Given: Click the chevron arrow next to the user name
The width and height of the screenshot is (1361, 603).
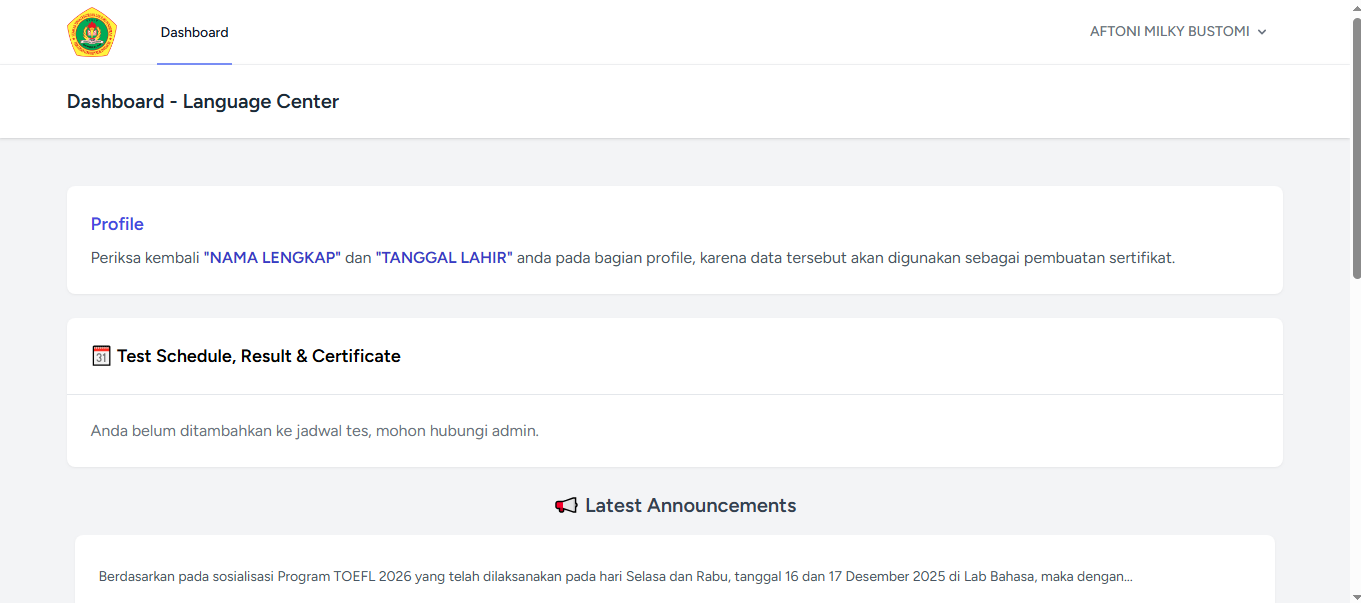Looking at the screenshot, I should coord(1262,32).
